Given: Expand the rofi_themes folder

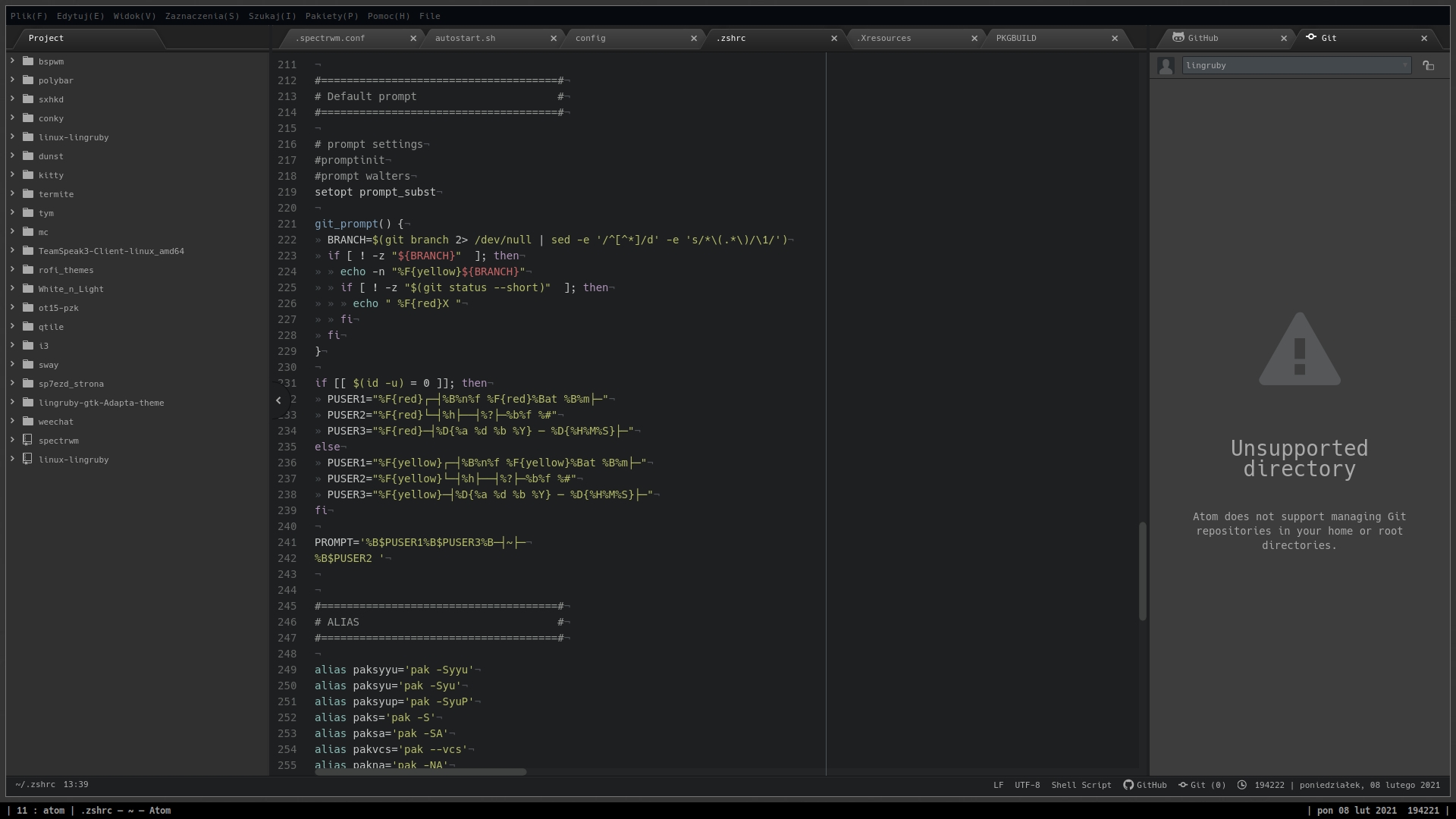Looking at the screenshot, I should (12, 269).
